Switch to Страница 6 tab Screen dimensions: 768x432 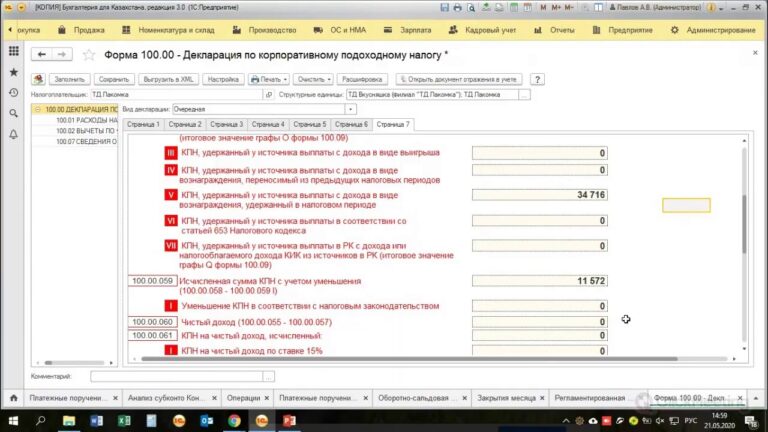(351, 124)
